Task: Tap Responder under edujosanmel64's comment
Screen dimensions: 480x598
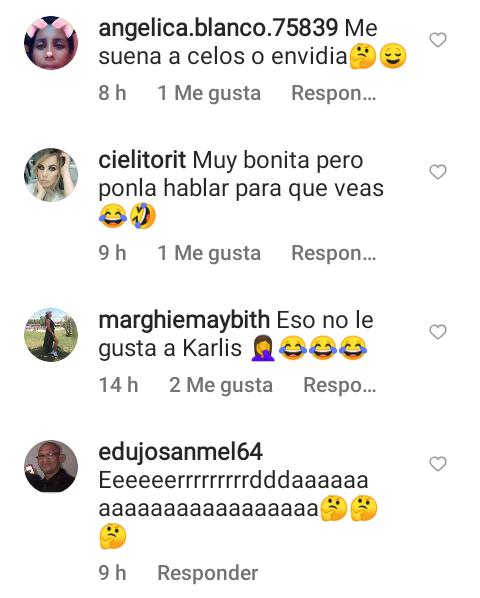Action: (x=208, y=573)
